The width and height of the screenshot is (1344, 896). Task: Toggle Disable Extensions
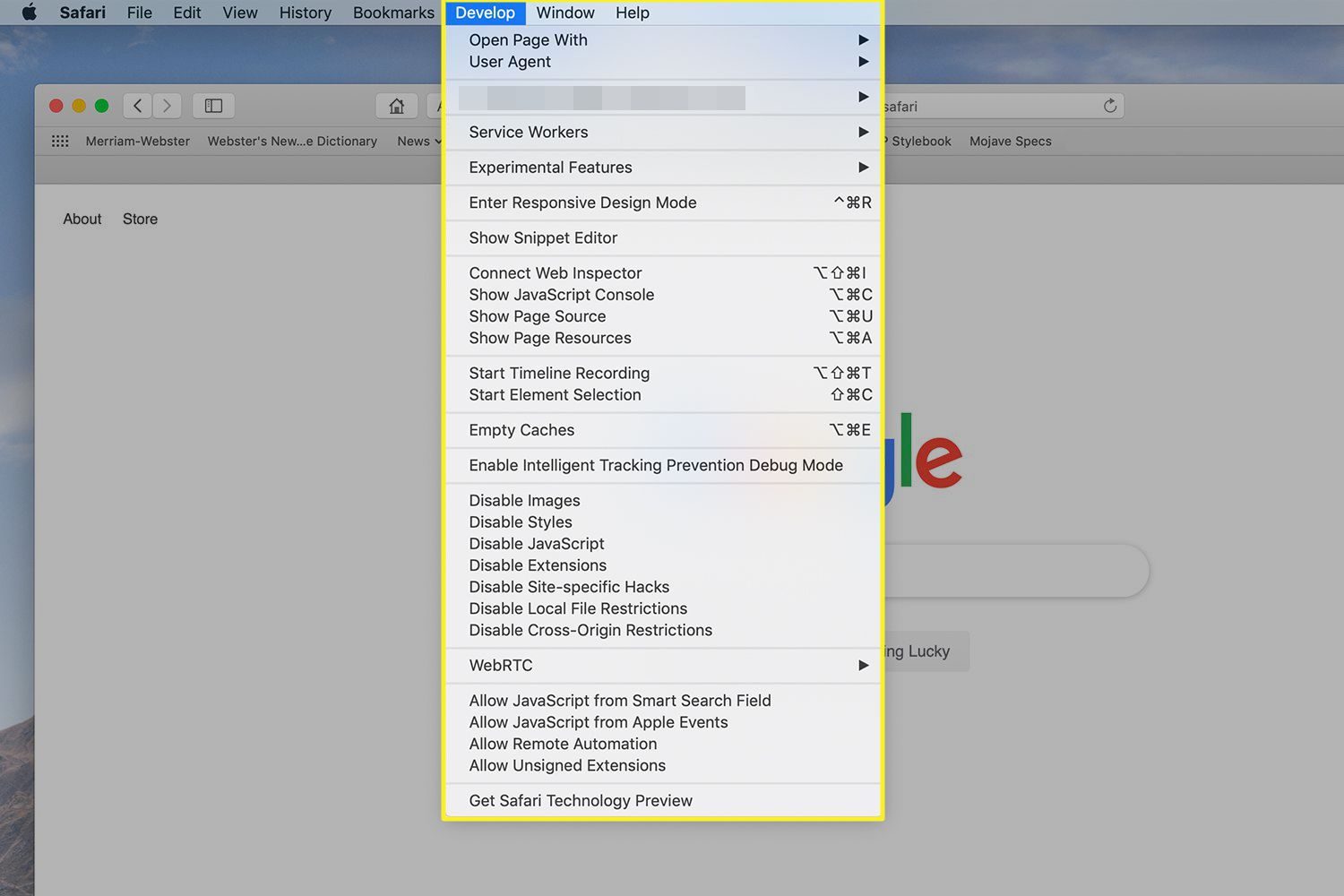(663, 565)
